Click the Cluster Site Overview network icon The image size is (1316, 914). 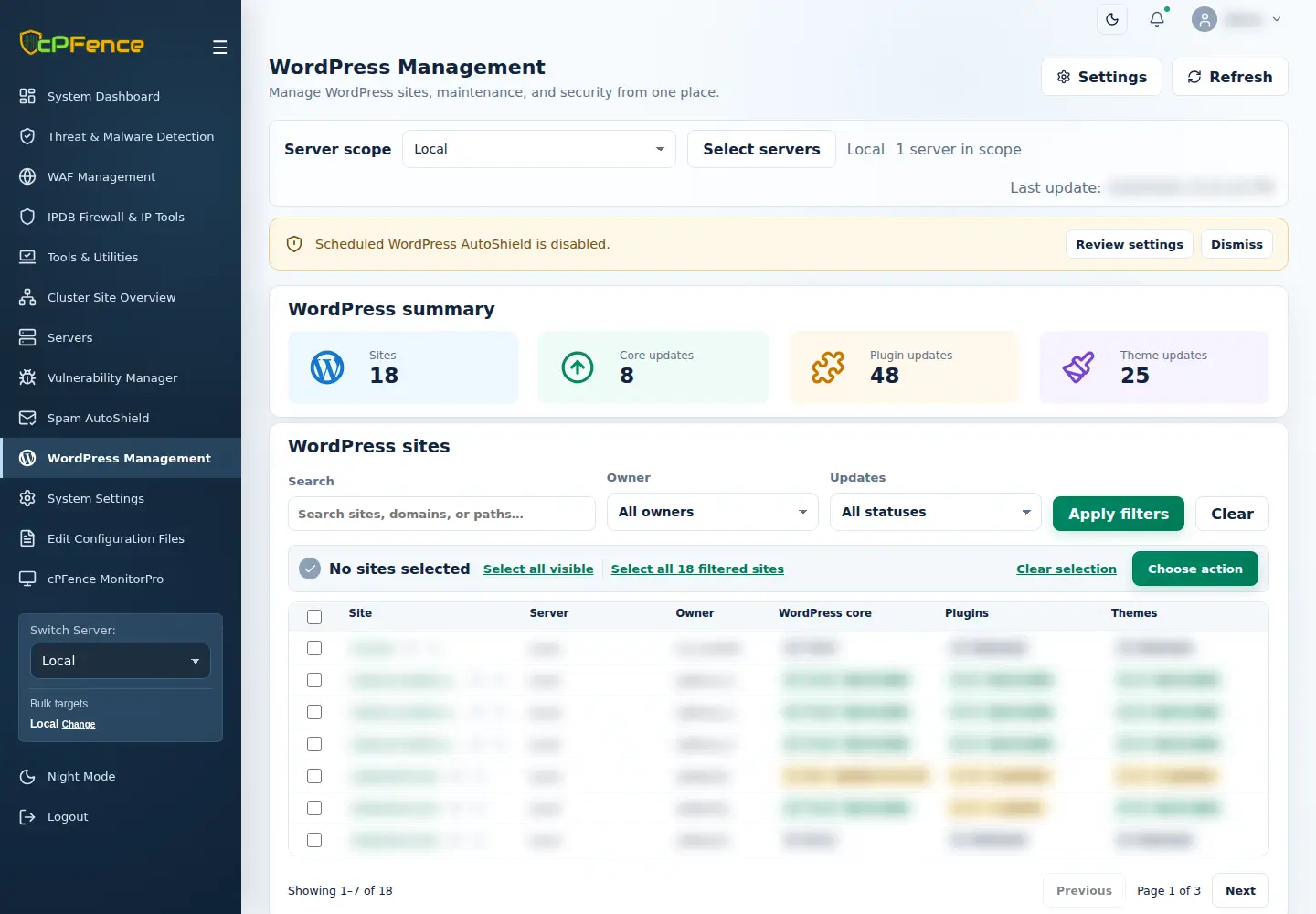27,297
